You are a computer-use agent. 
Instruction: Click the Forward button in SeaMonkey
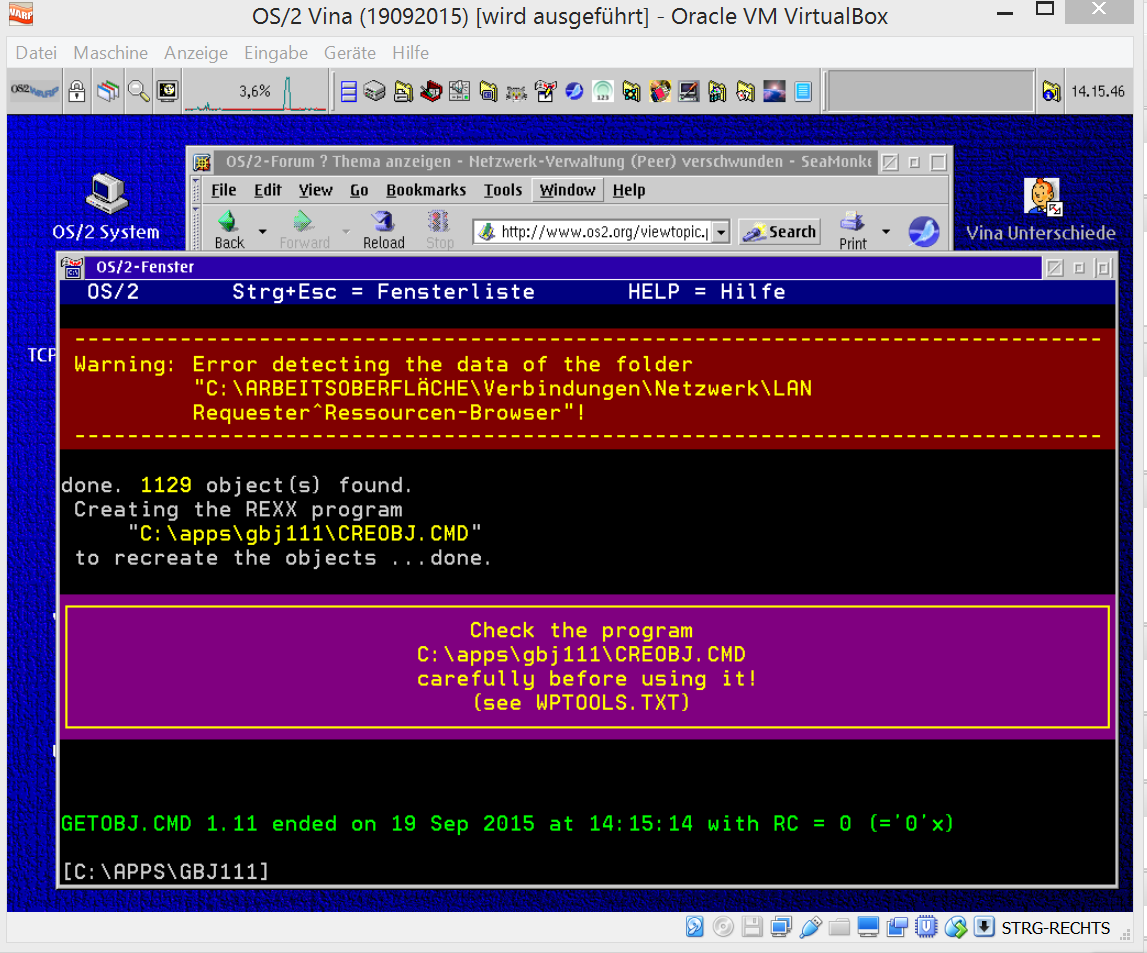[304, 230]
